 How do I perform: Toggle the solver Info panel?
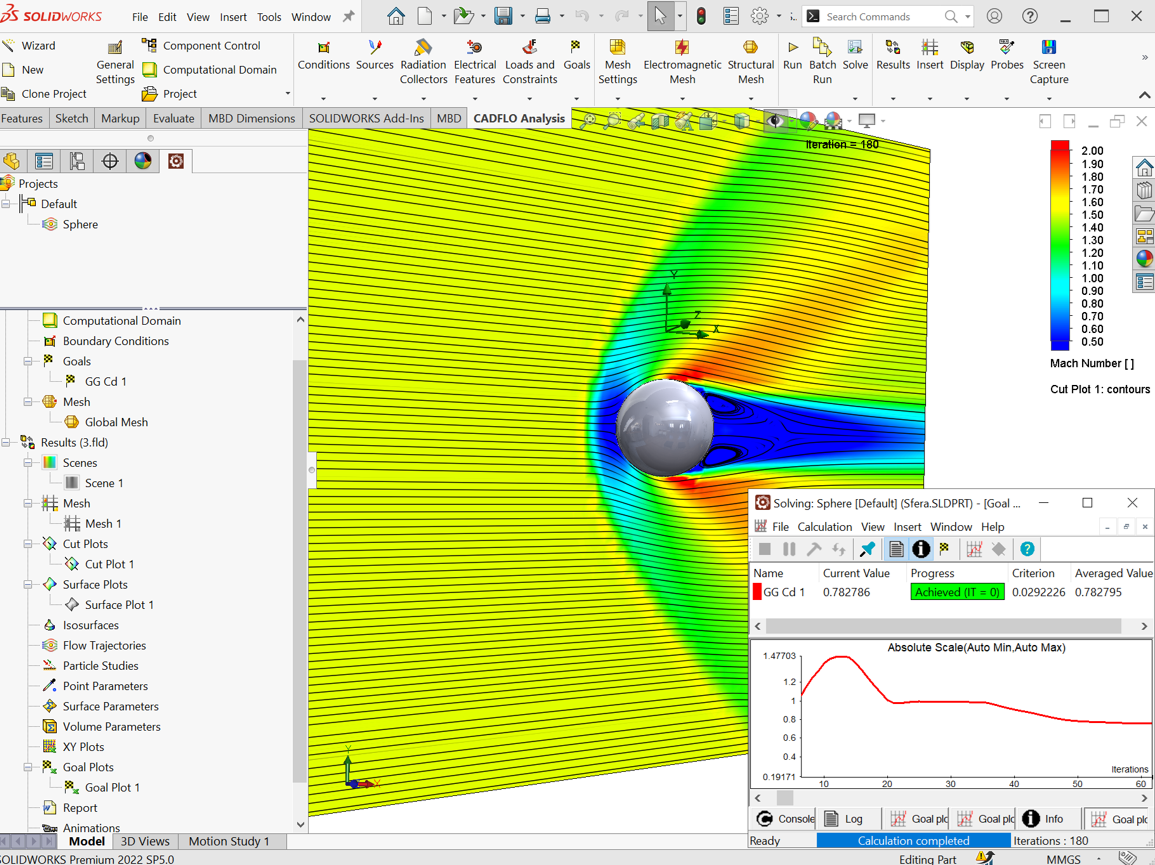(x=921, y=548)
